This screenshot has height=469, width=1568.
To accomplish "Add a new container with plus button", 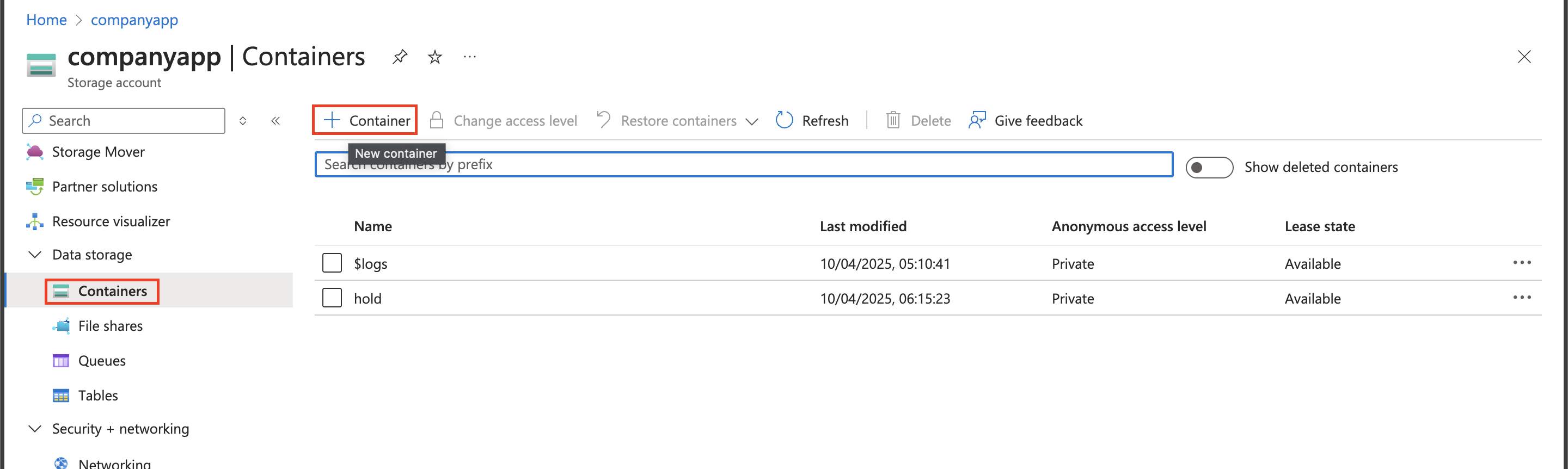I will (365, 120).
